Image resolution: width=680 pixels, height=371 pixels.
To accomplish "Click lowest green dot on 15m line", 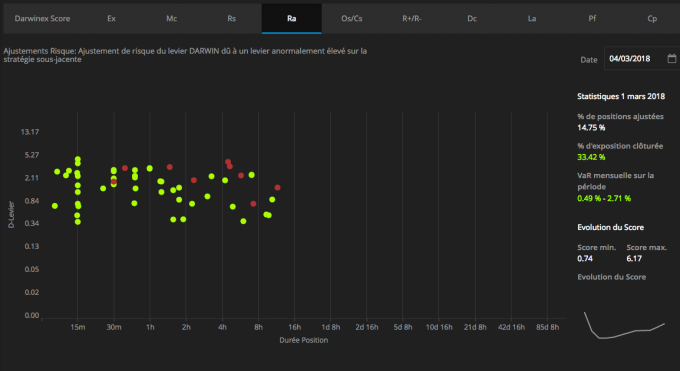I will (x=78, y=222).
